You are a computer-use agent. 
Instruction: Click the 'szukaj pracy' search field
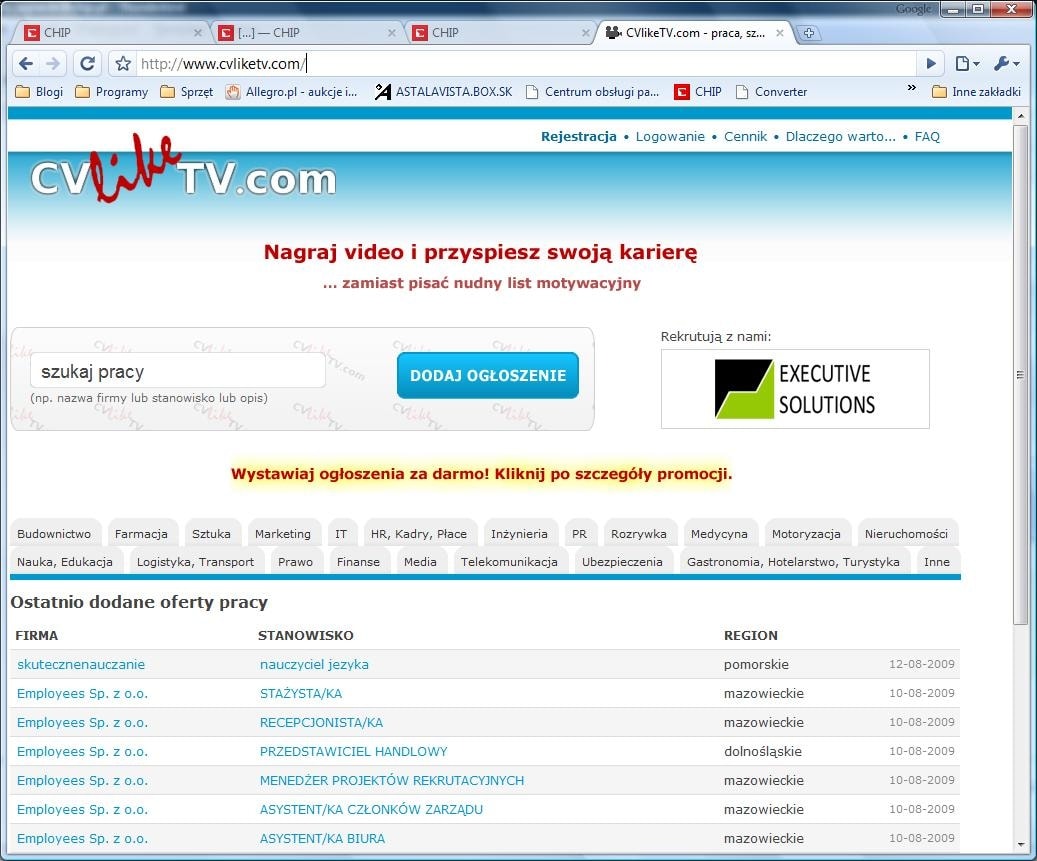point(178,371)
